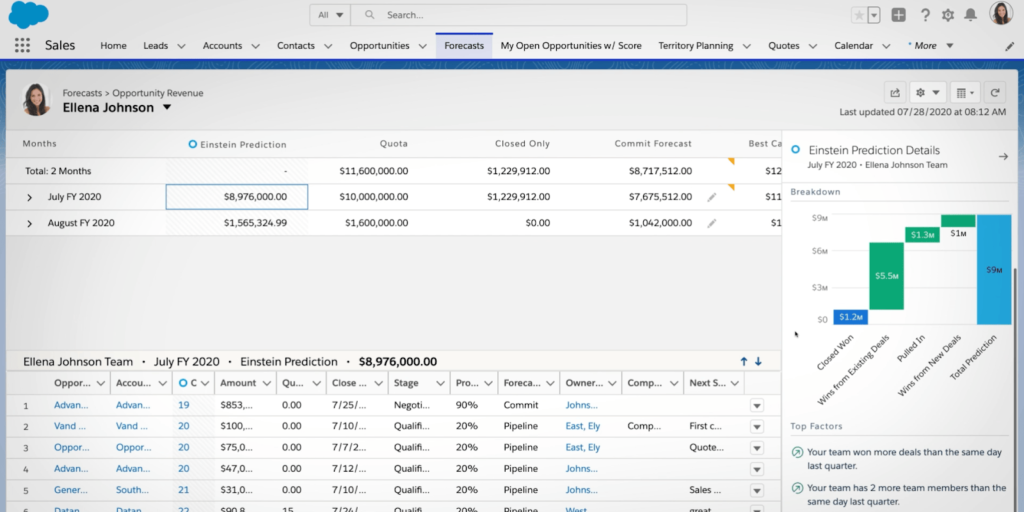
Task: Click the $5.5M Wins from Existing Deals bar
Action: [x=886, y=276]
